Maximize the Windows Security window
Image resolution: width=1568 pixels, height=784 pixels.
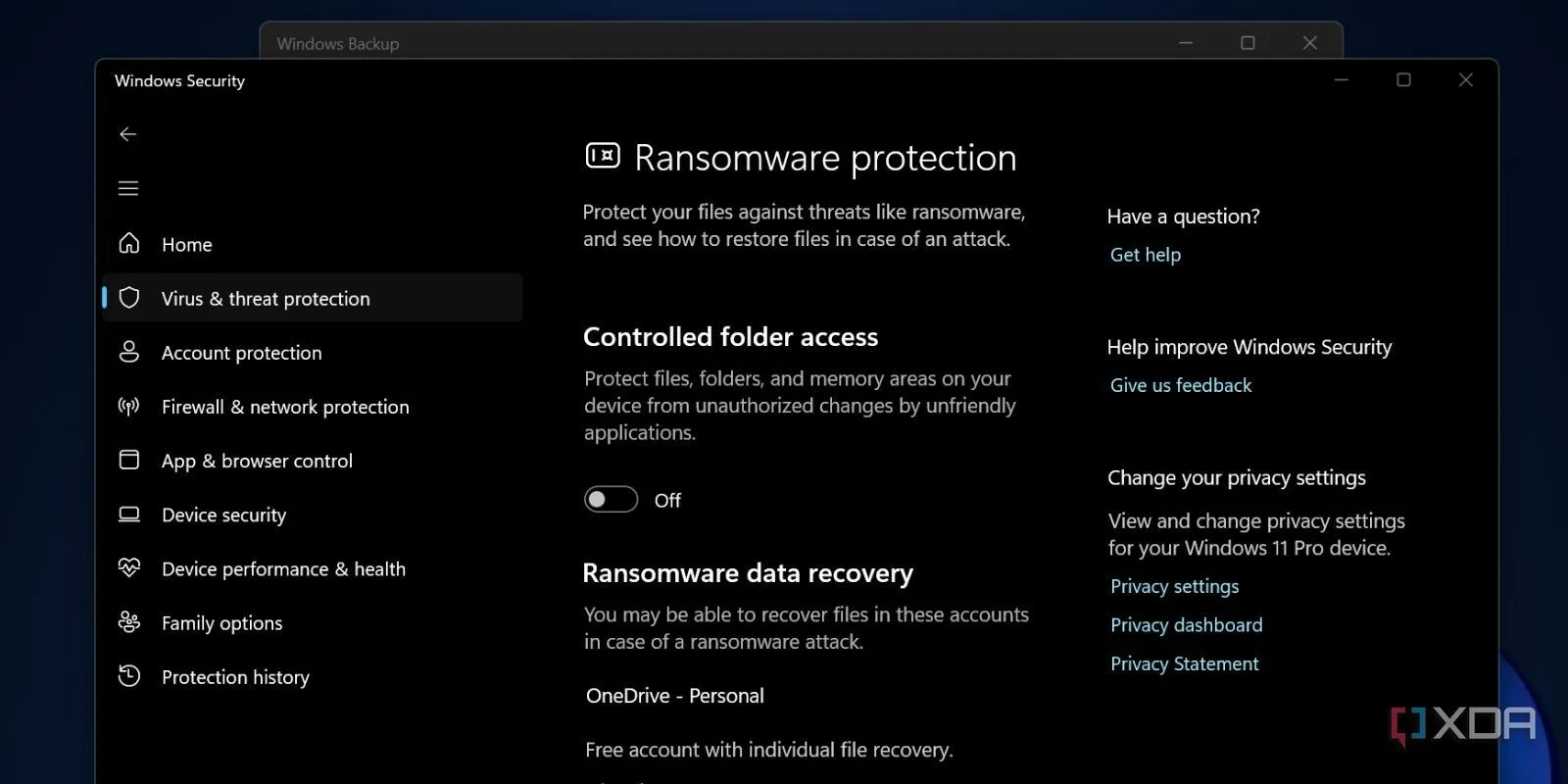click(x=1403, y=79)
